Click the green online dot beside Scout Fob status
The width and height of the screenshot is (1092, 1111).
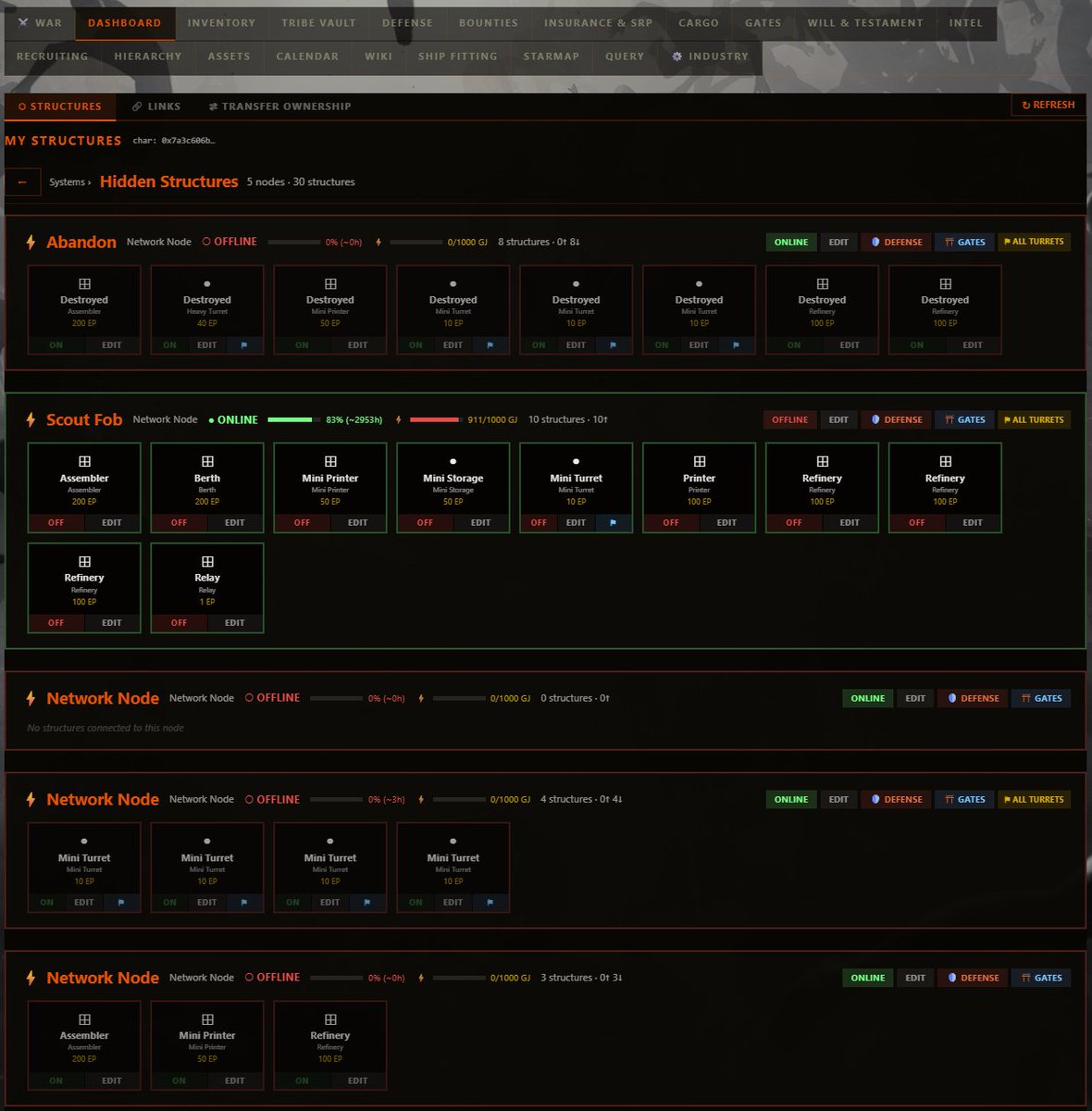click(x=211, y=420)
